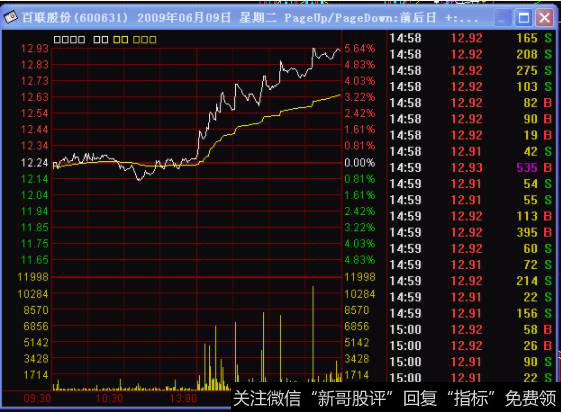Click the 13:00 time axis label
The width and height of the screenshot is (561, 412).
[x=183, y=398]
